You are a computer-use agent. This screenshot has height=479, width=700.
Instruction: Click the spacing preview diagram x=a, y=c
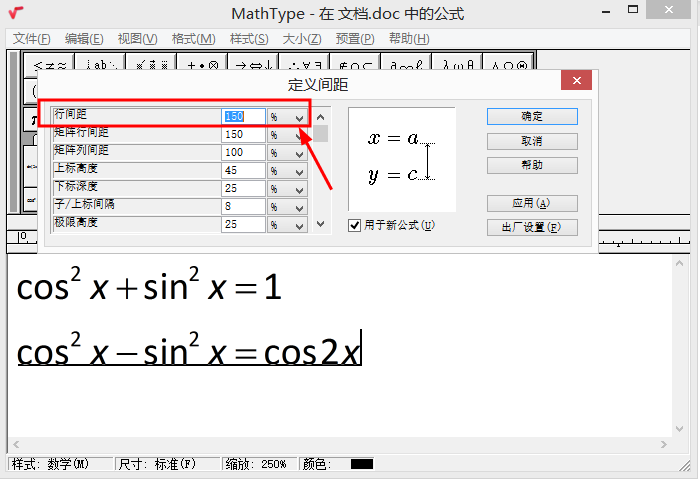tap(402, 159)
